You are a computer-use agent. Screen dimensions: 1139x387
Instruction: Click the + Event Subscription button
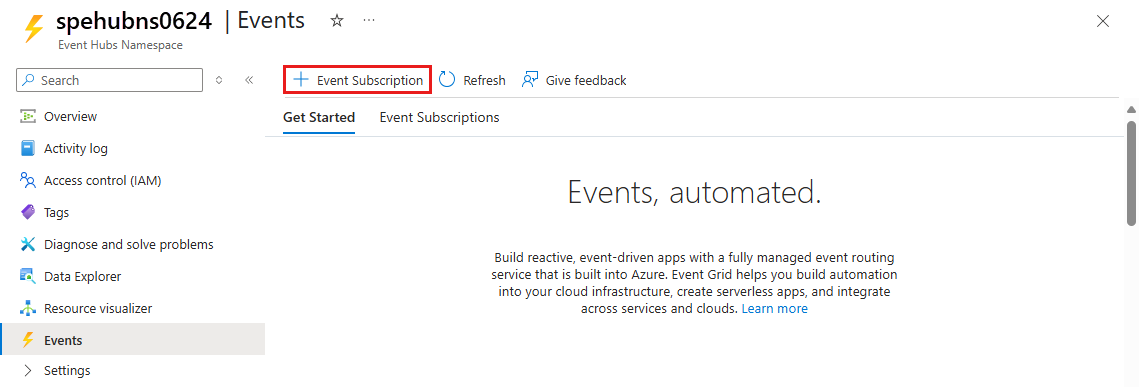[357, 80]
